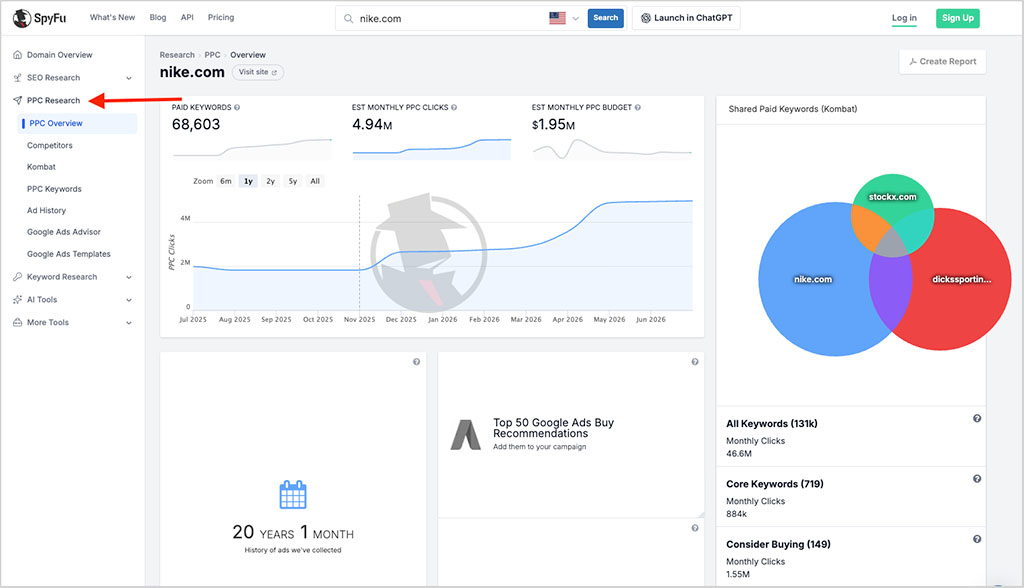Set chart zoom to All
The width and height of the screenshot is (1024, 588).
click(315, 181)
